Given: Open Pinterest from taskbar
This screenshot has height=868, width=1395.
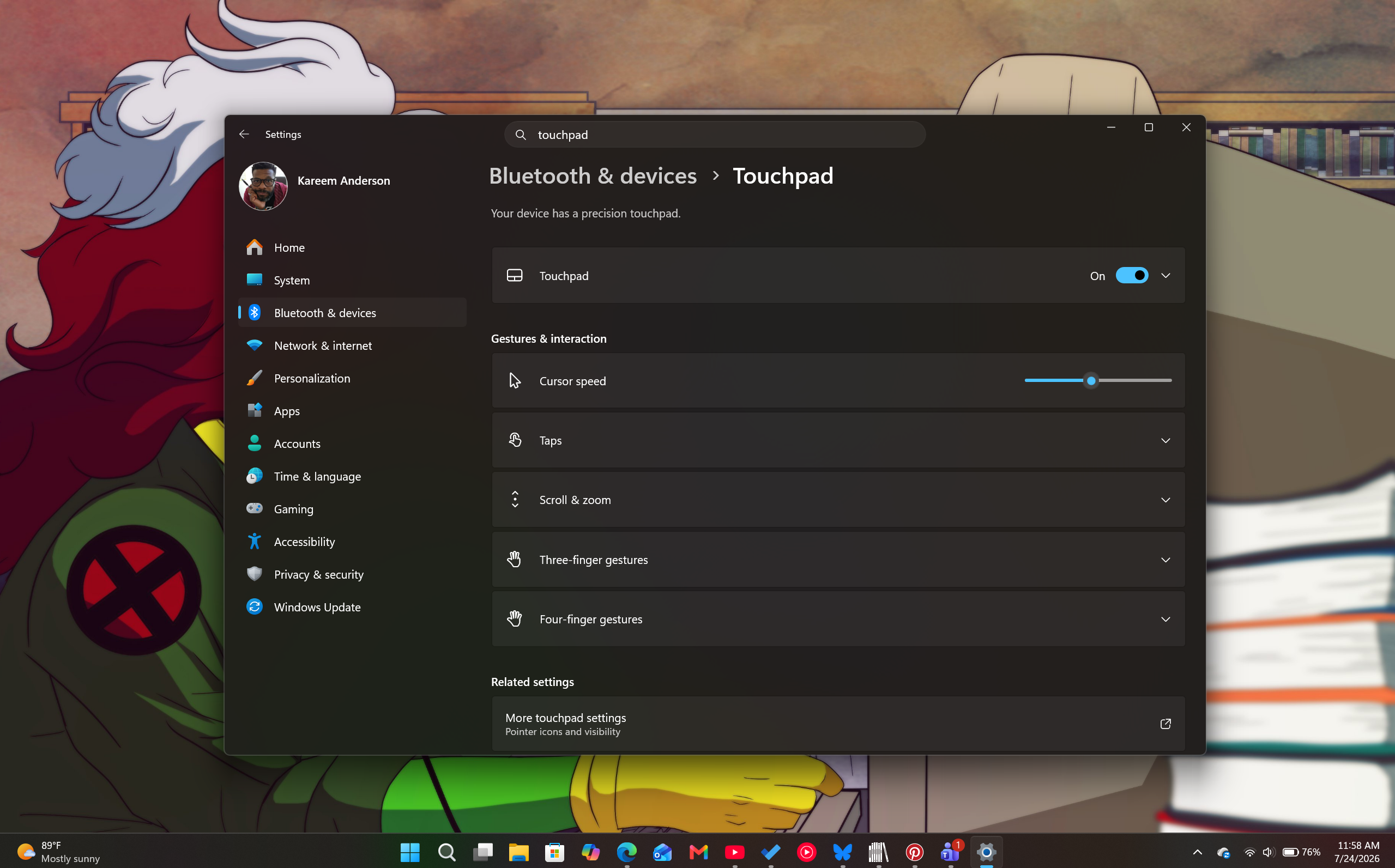Looking at the screenshot, I should pos(914,853).
